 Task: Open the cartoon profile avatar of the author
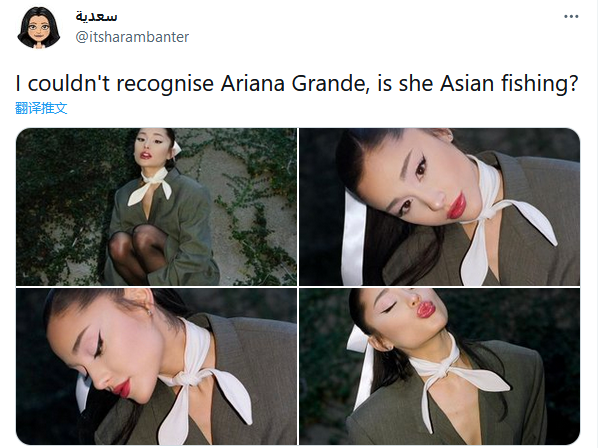click(39, 28)
